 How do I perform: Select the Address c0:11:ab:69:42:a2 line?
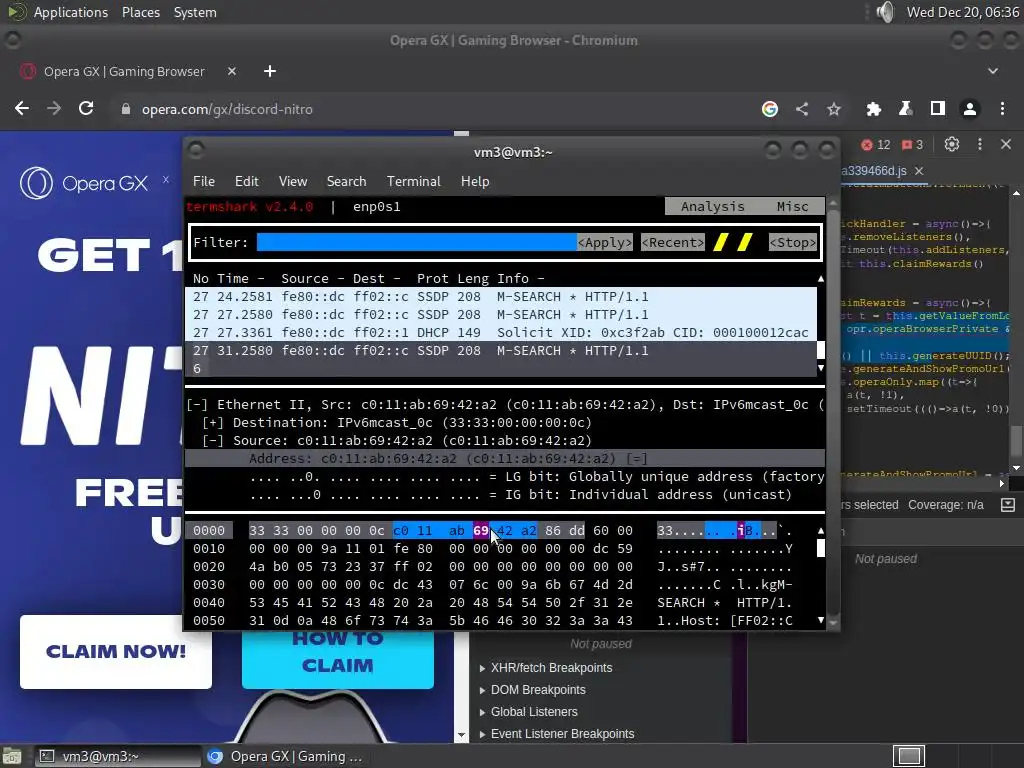pyautogui.click(x=504, y=458)
